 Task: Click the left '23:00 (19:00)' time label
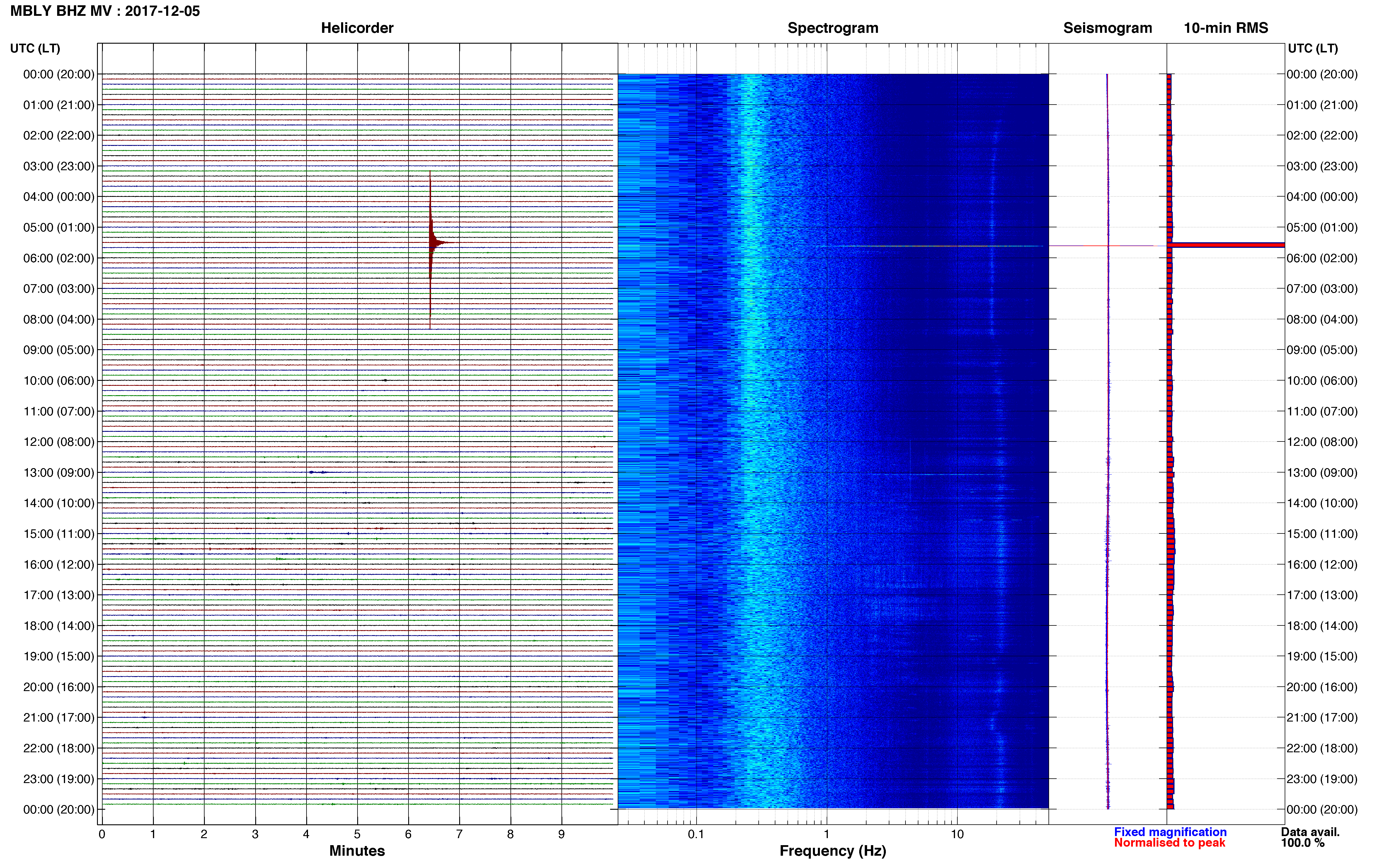coord(59,779)
